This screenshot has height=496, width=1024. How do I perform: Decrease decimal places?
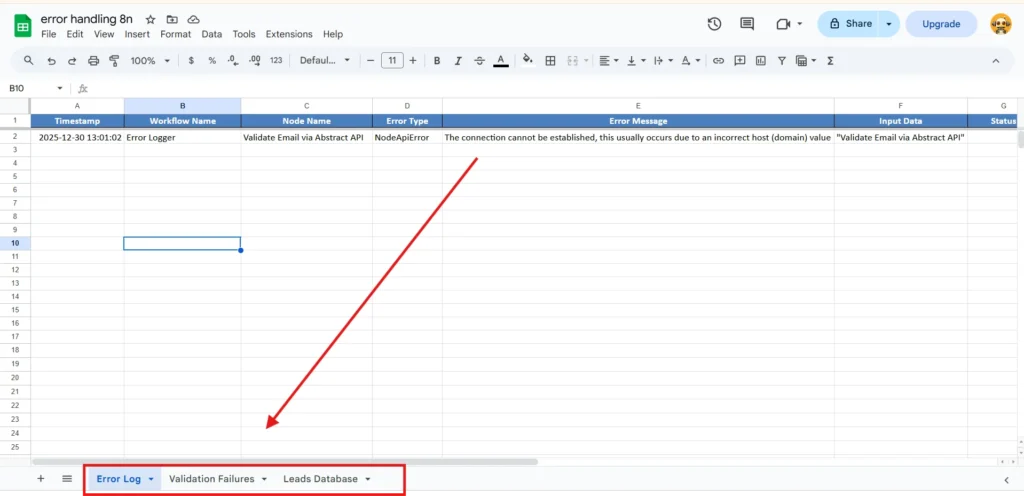[233, 61]
